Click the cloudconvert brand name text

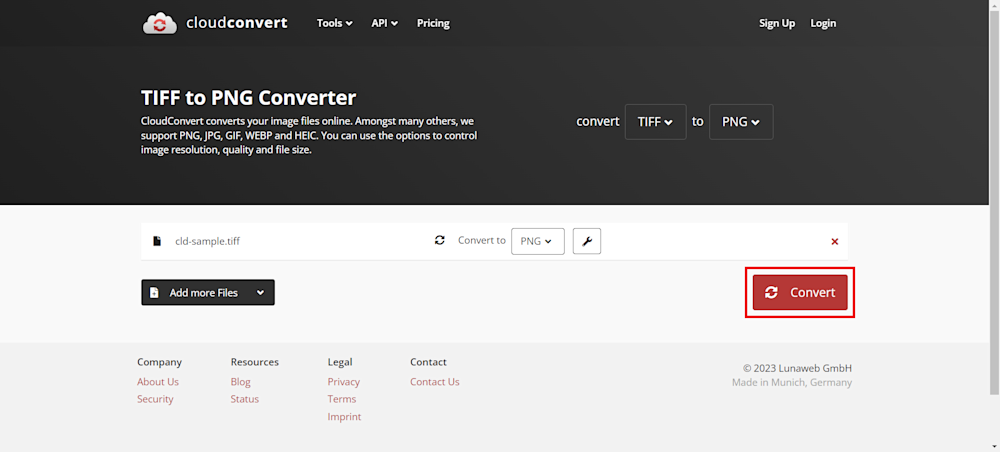[237, 23]
